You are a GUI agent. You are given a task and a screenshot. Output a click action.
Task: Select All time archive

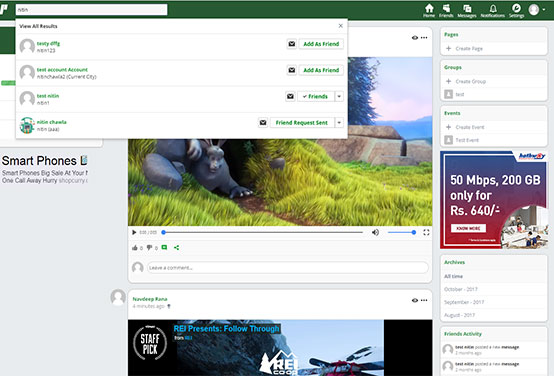[x=453, y=276]
